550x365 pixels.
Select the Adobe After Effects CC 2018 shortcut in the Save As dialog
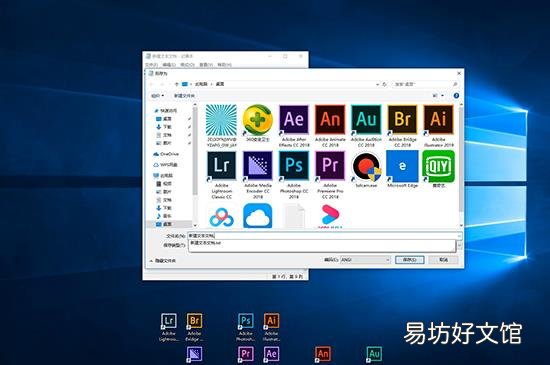(294, 126)
